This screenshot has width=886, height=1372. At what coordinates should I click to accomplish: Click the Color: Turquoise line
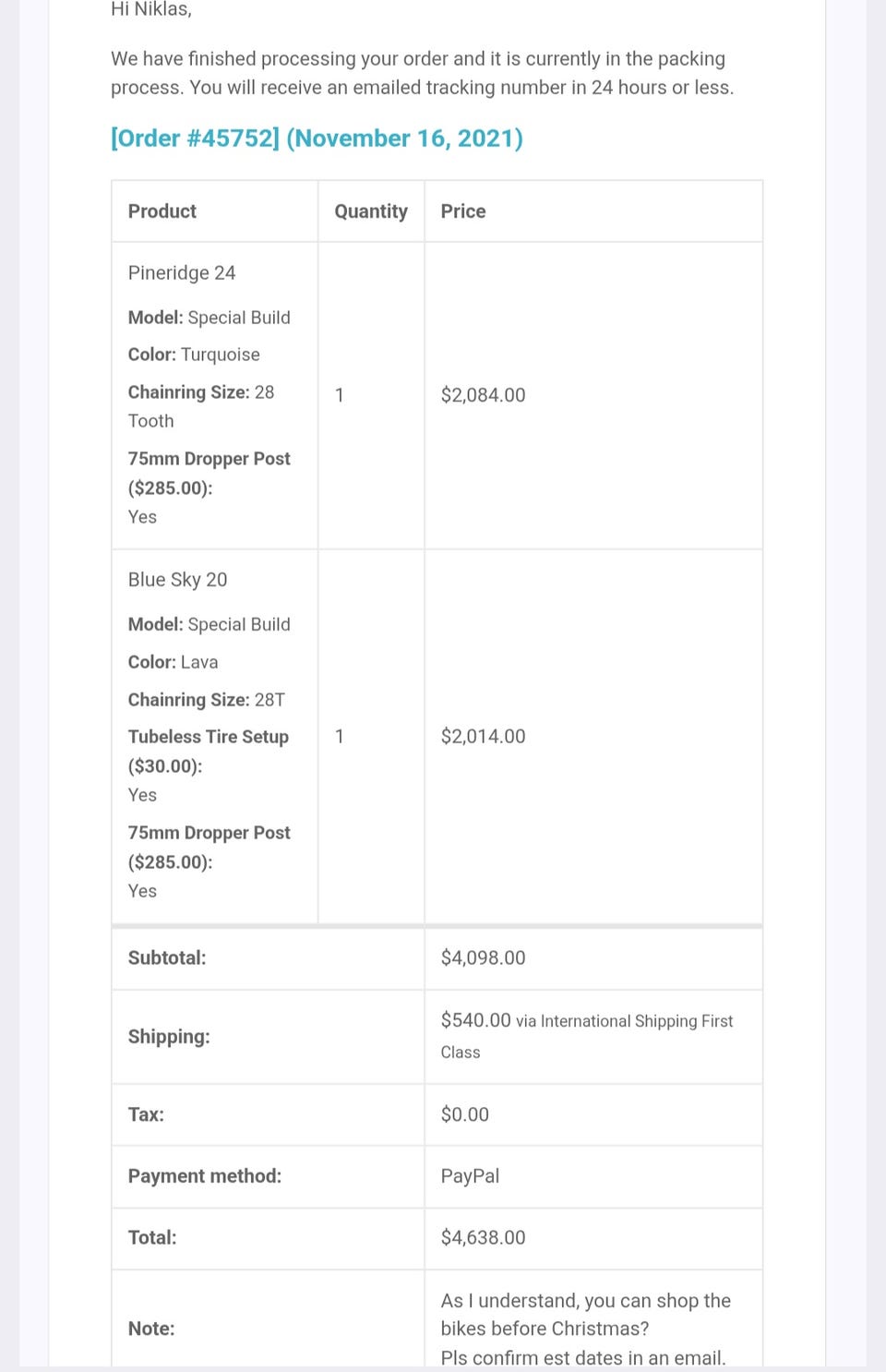[194, 355]
